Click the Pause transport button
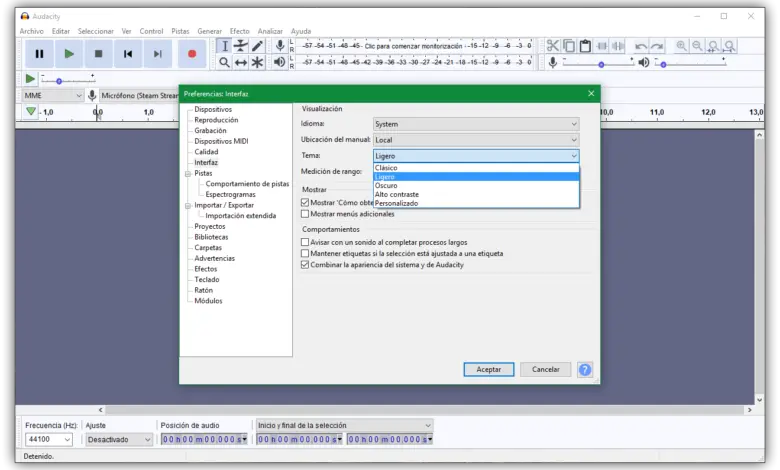The width and height of the screenshot is (780, 470). click(39, 54)
